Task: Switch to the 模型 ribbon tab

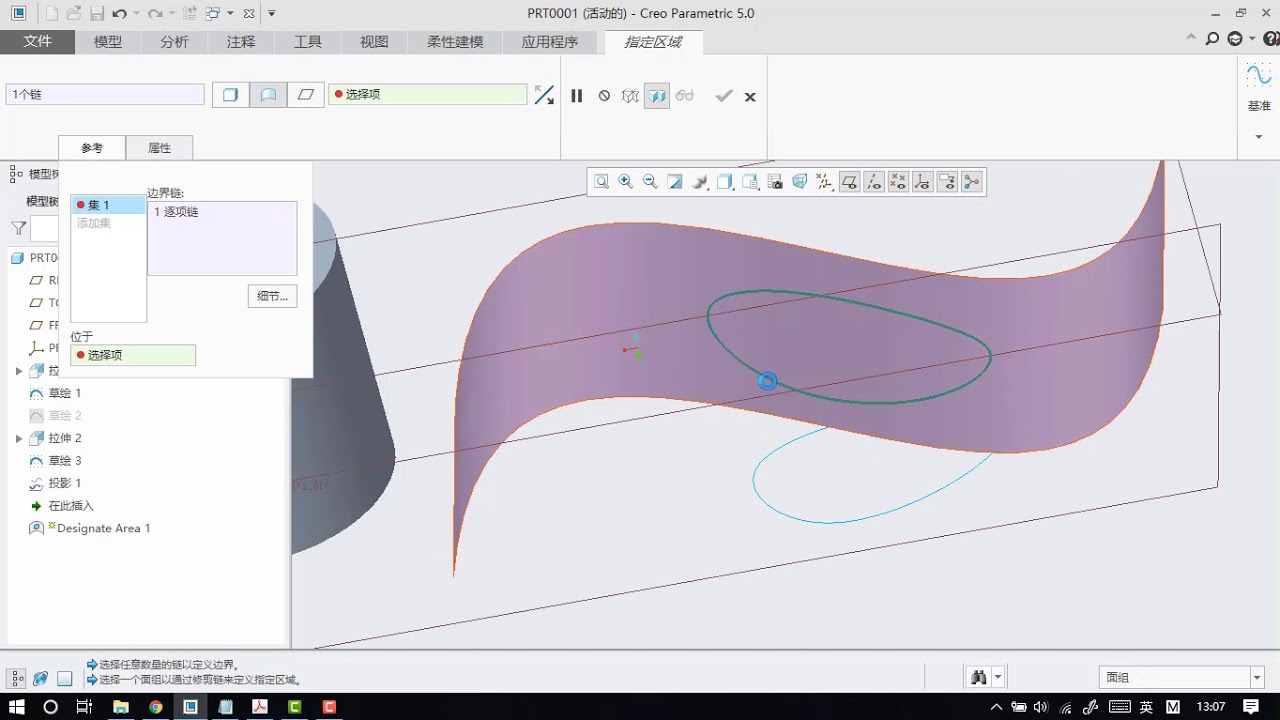Action: tap(108, 42)
